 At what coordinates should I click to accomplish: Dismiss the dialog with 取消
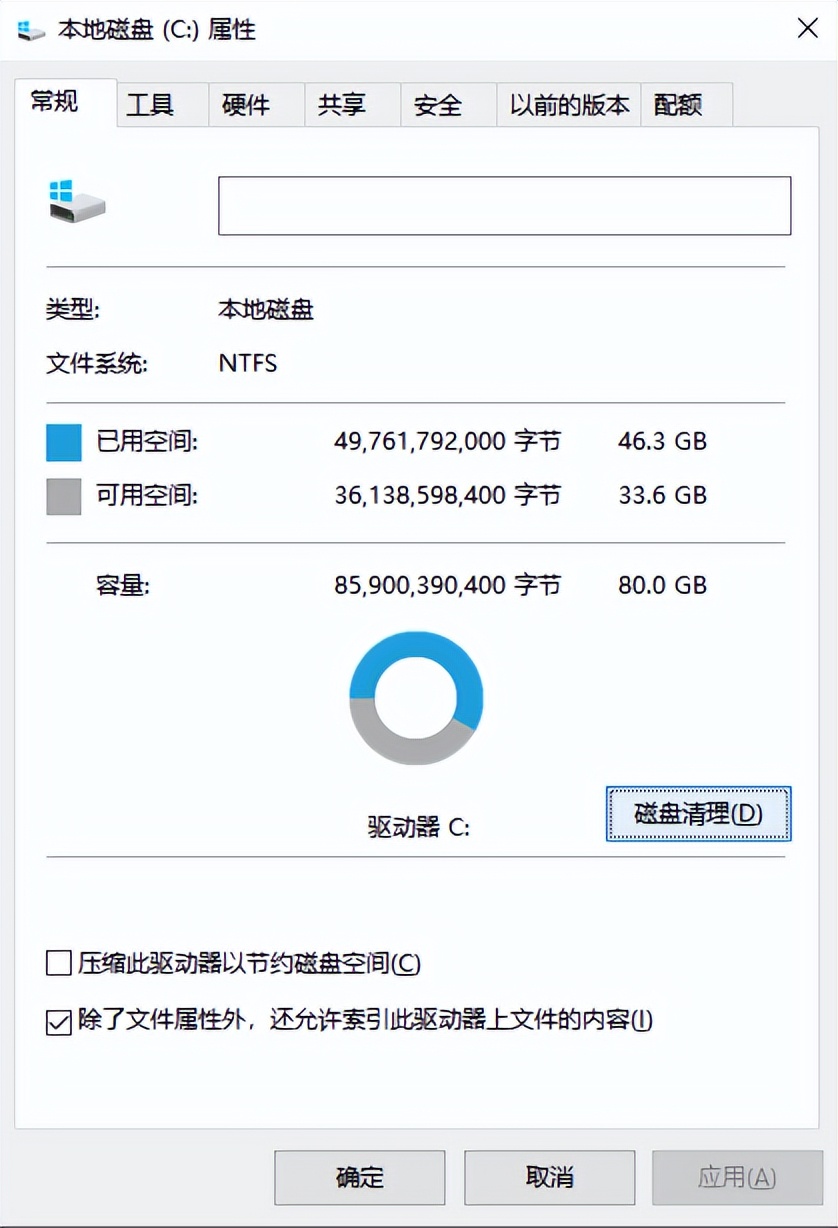coord(549,1178)
